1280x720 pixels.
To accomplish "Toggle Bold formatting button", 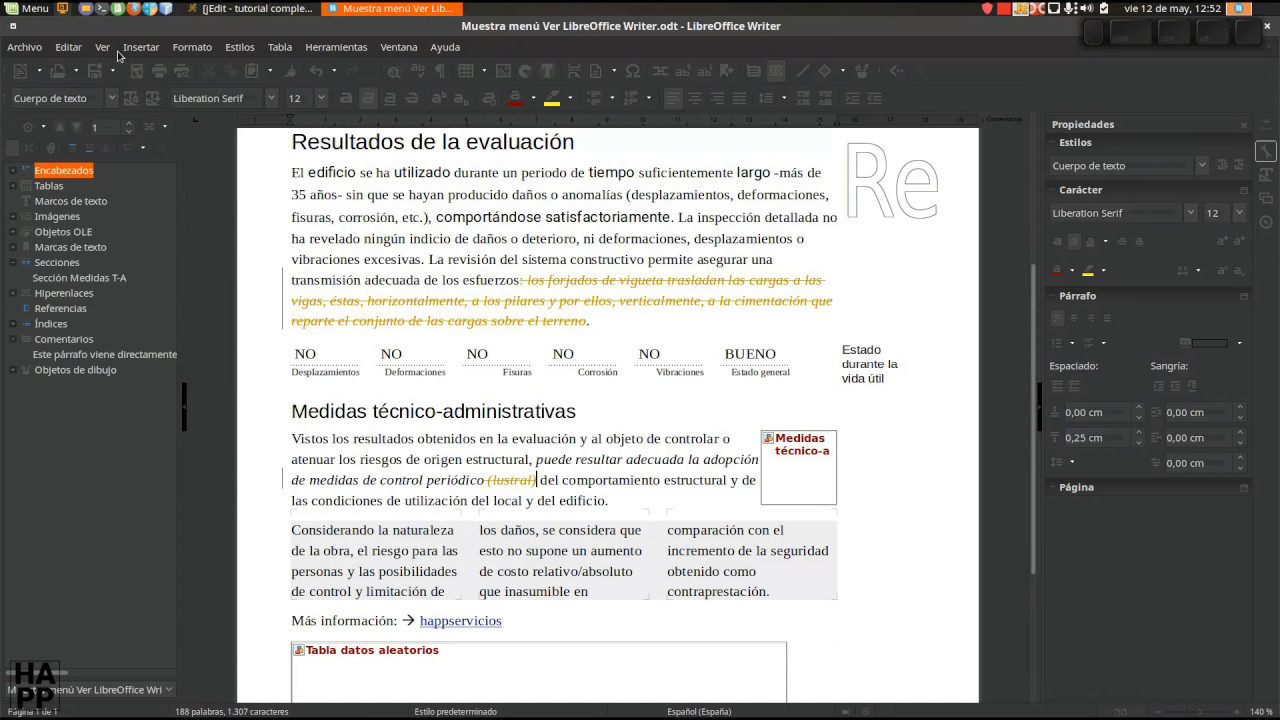I will point(345,98).
